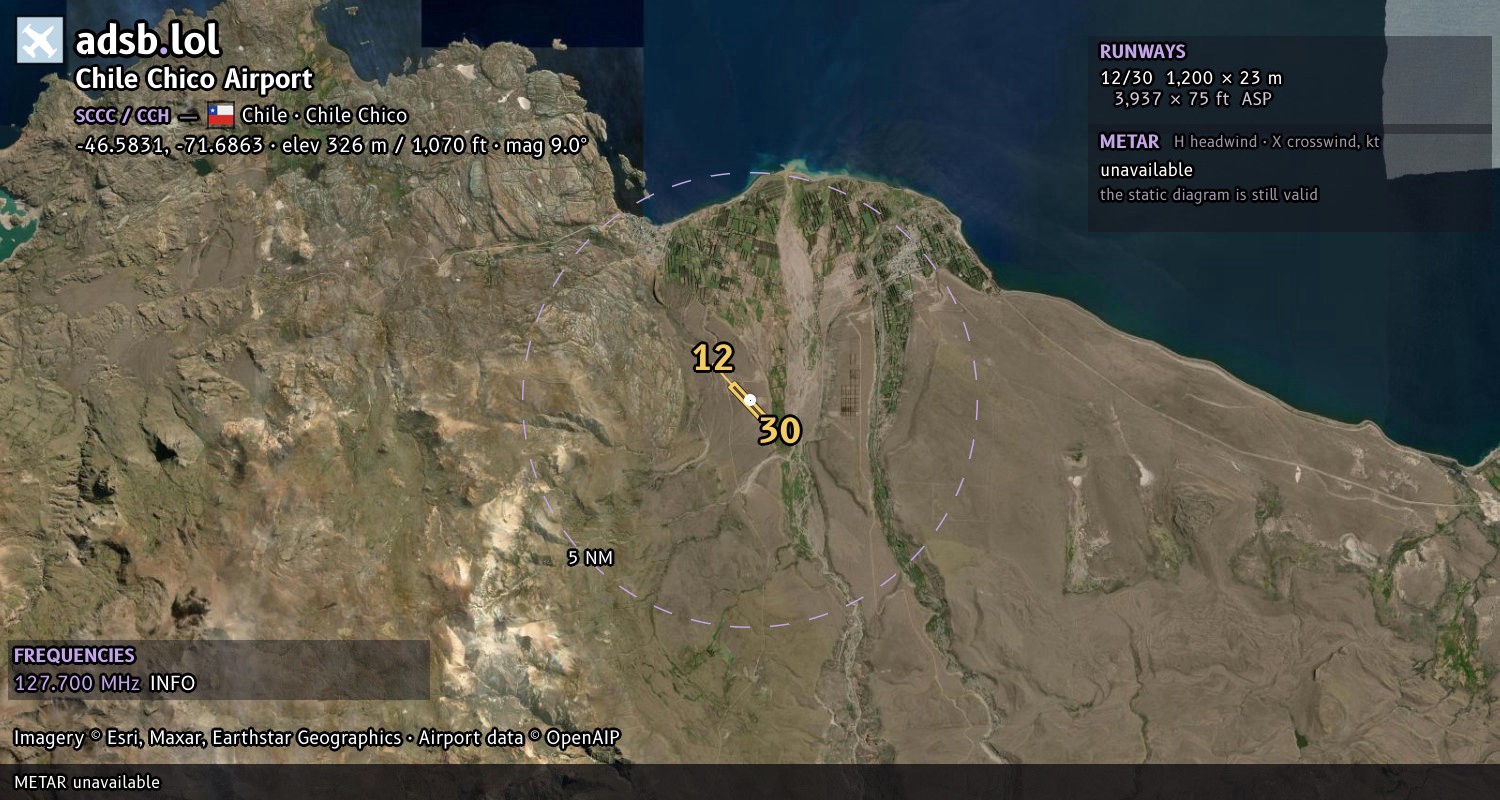The height and width of the screenshot is (800, 1500).
Task: Click the Chile flag icon
Action: 220,115
